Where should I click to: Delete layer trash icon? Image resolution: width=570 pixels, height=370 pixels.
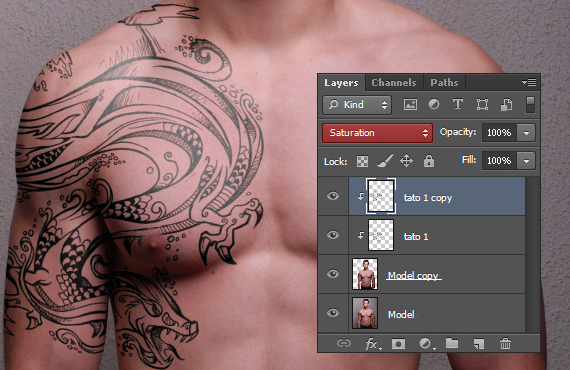(x=505, y=343)
